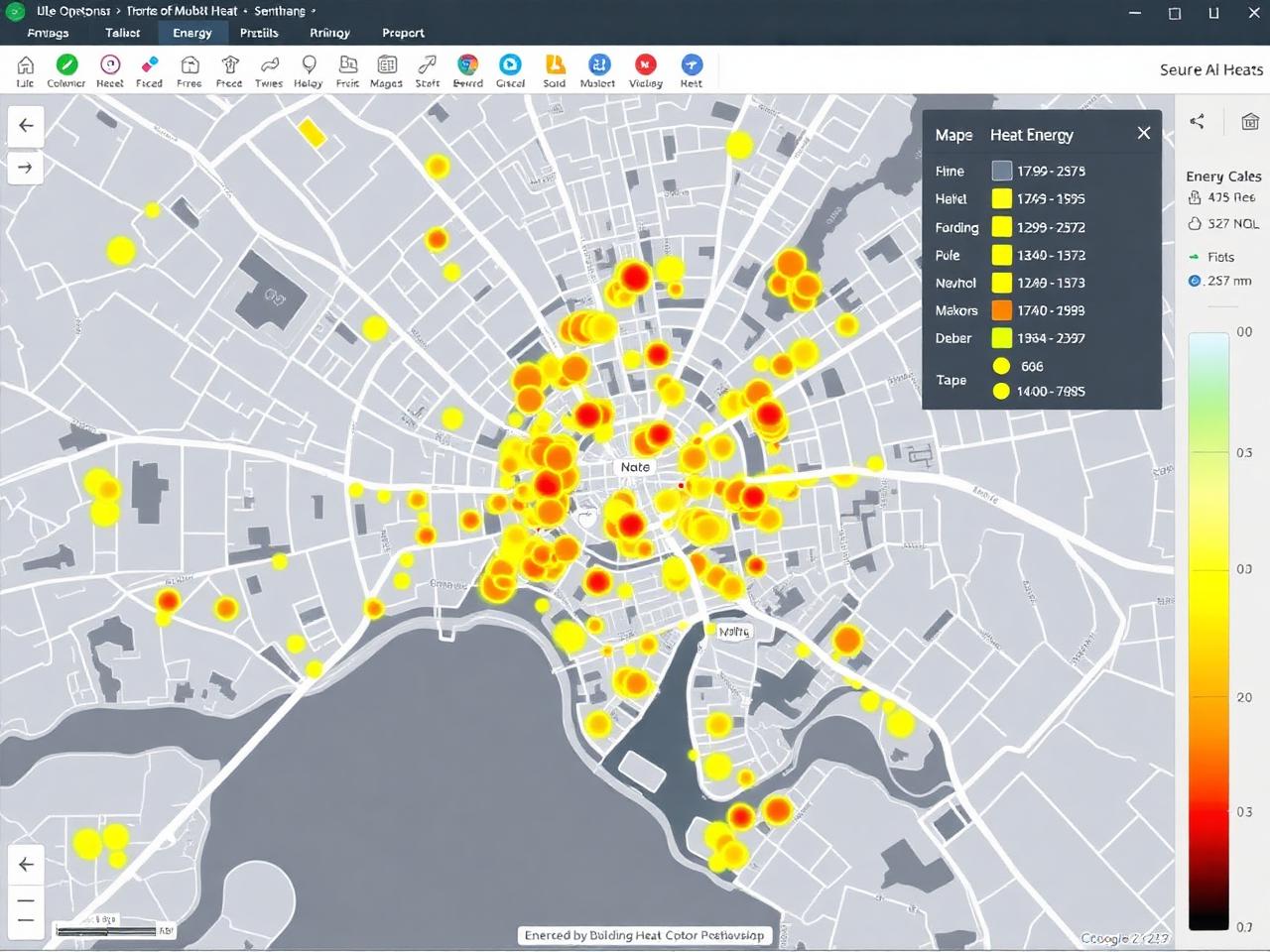
Task: Select the yellow Soid toolbar icon
Action: (555, 65)
